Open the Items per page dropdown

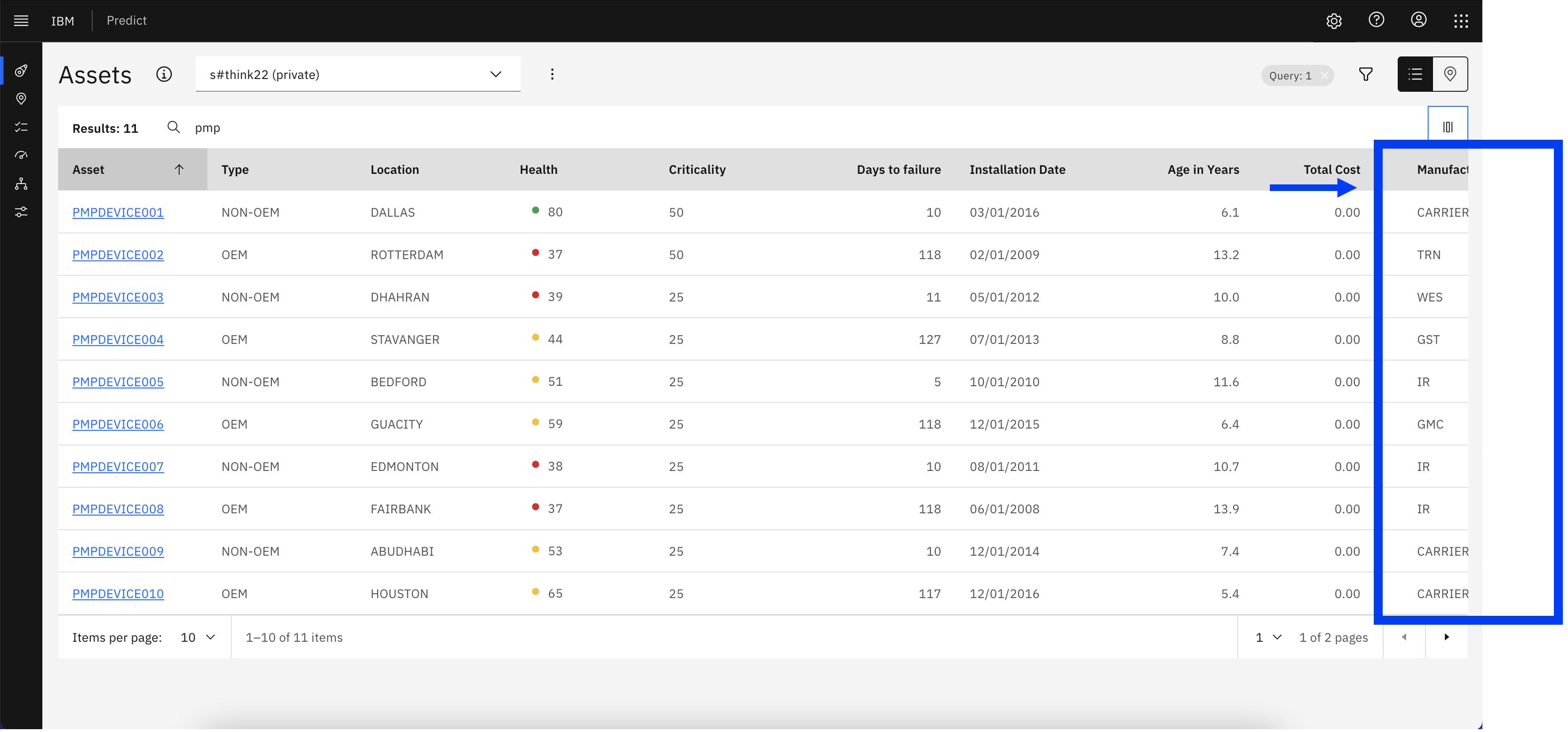198,637
